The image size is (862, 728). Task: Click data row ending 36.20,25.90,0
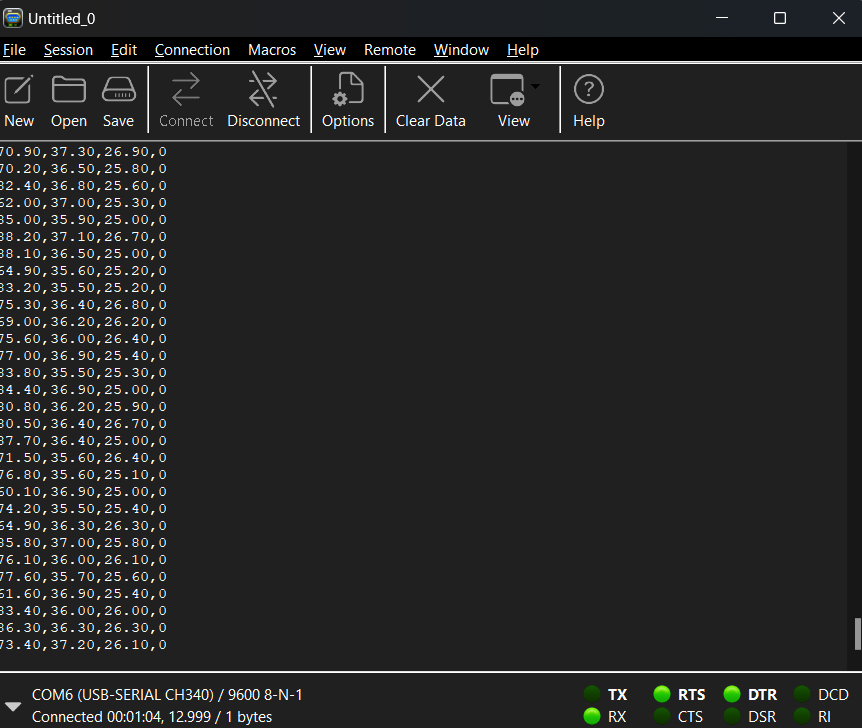pyautogui.click(x=83, y=406)
